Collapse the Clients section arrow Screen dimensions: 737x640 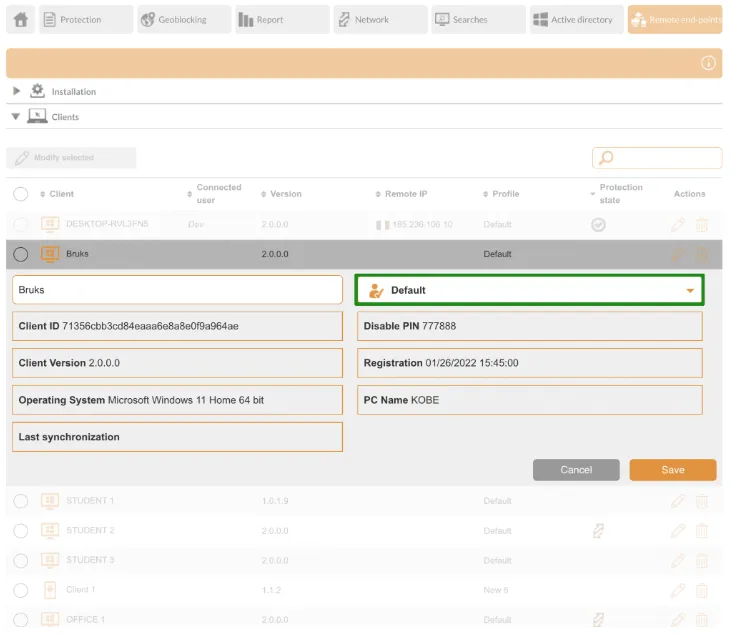click(x=16, y=117)
